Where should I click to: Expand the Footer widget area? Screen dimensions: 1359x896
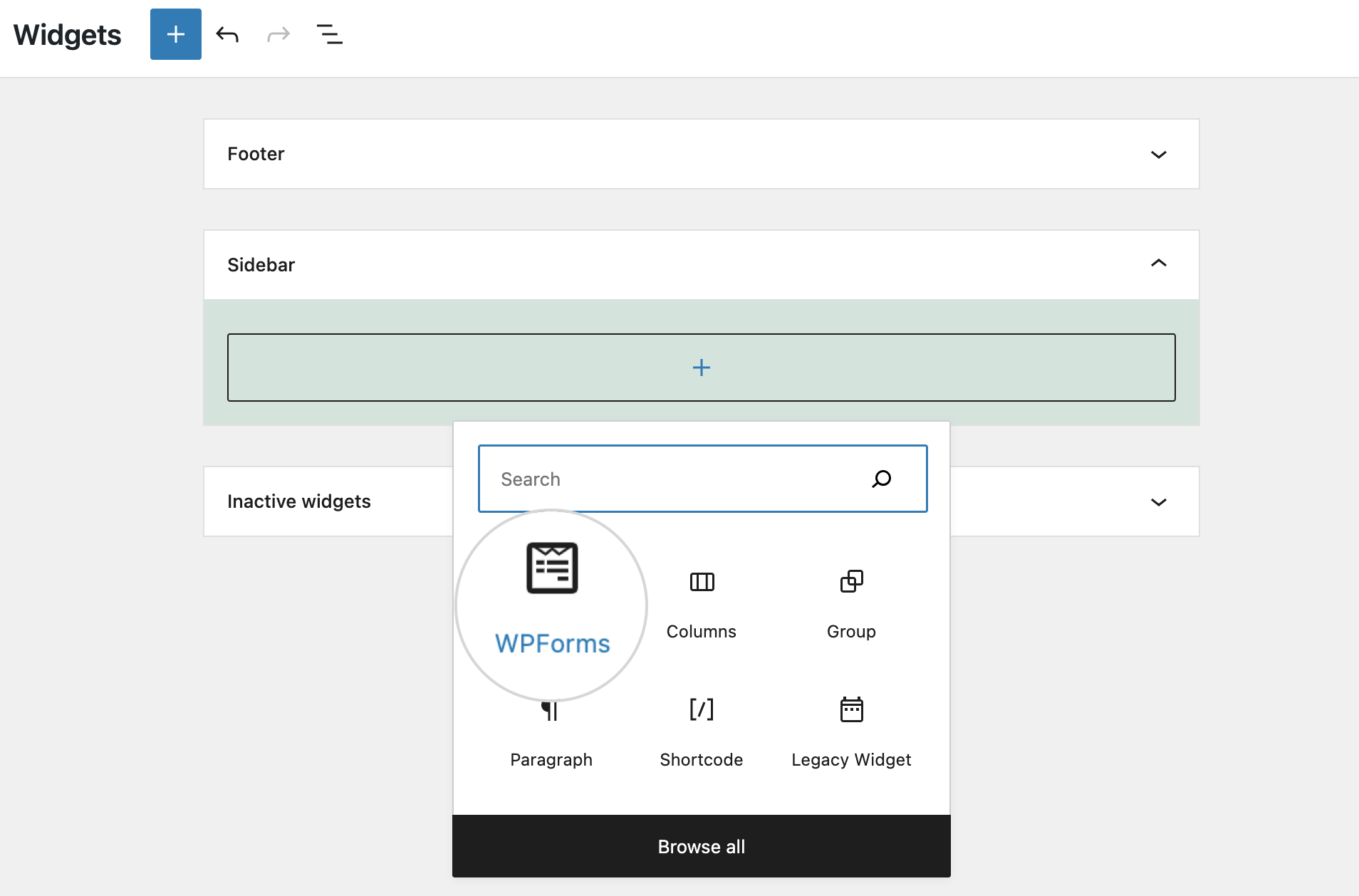[1159, 155]
